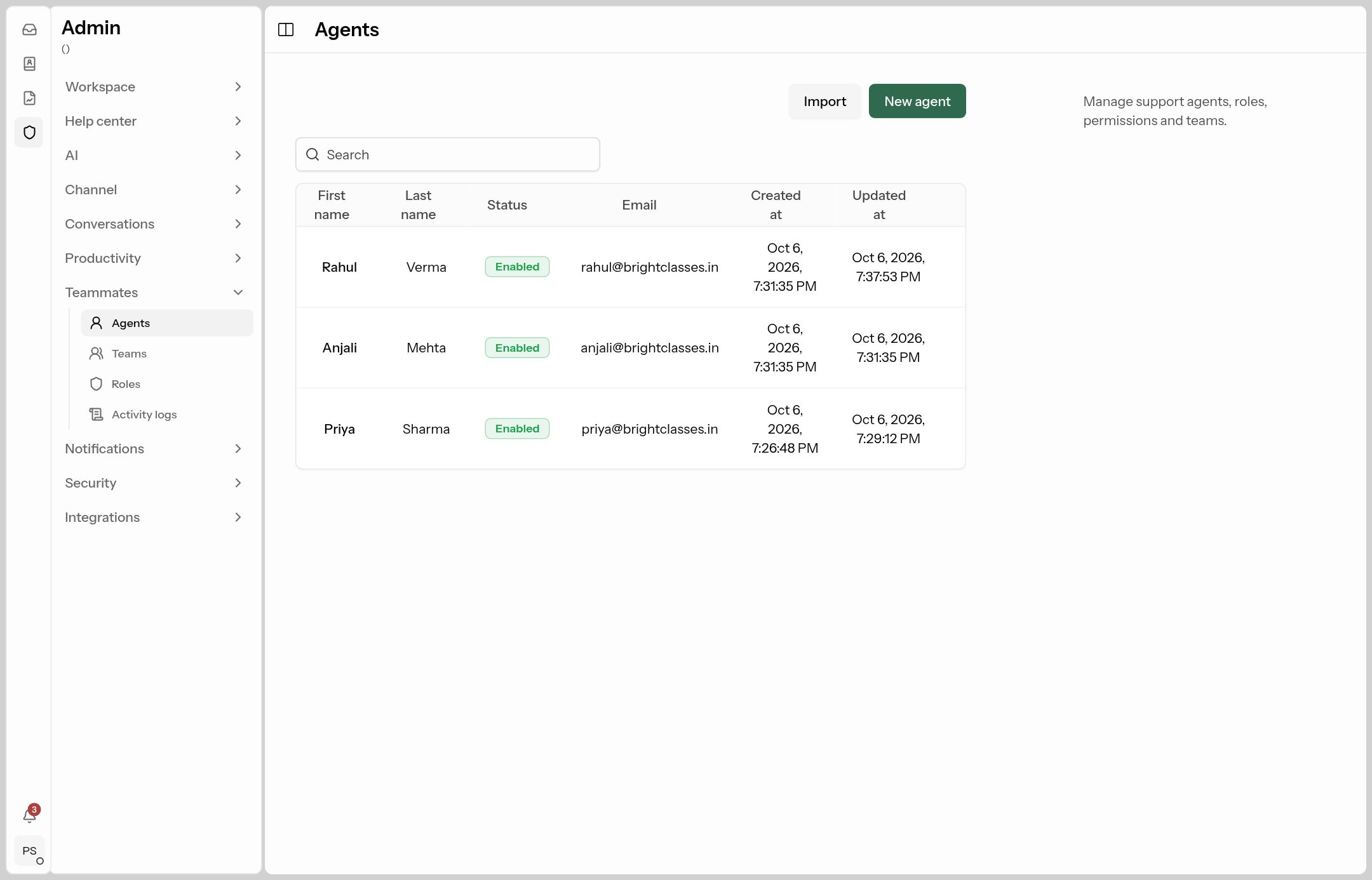Expand the Conversations section

pyautogui.click(x=154, y=224)
